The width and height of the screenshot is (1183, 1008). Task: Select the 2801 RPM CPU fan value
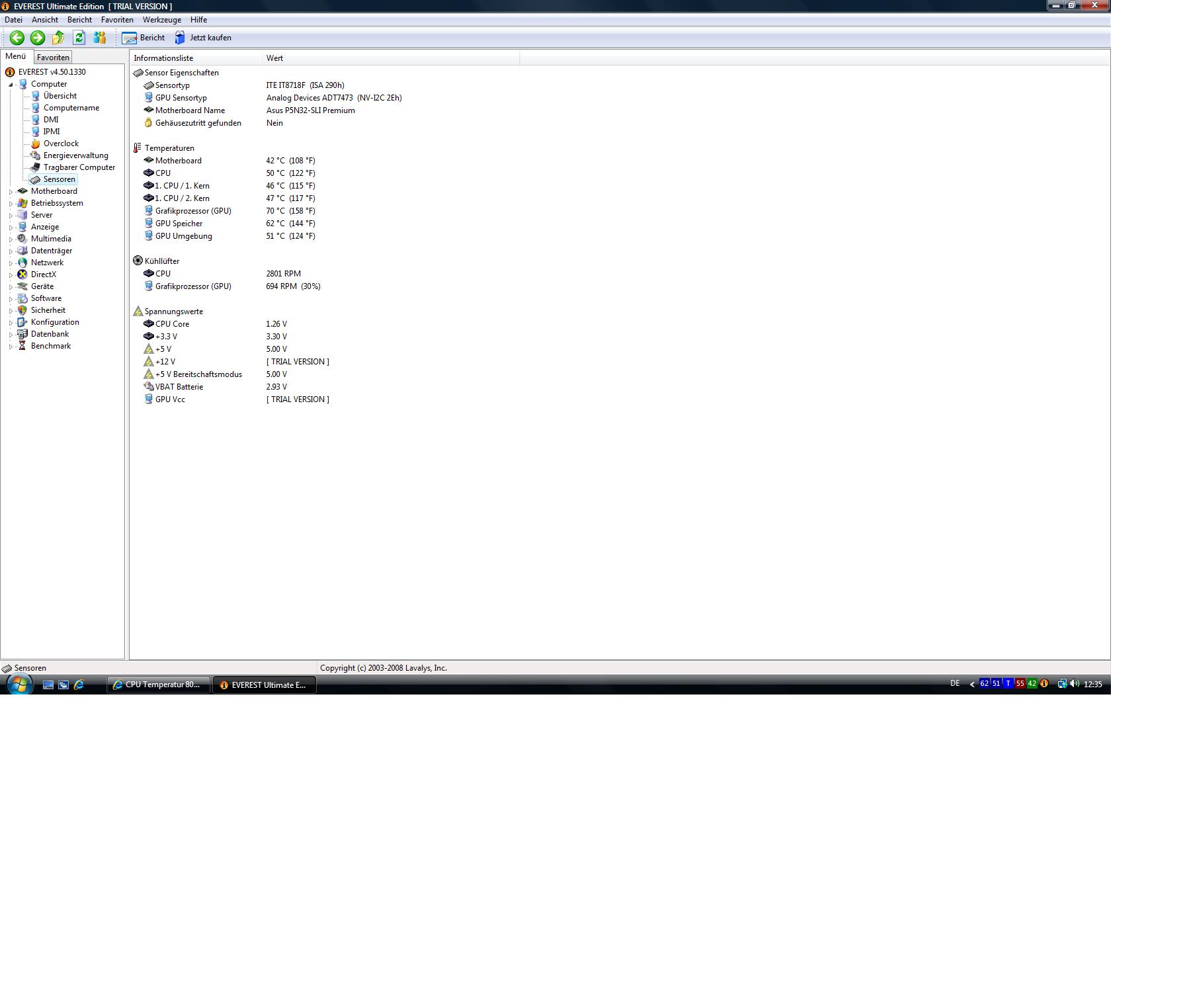[x=284, y=274]
